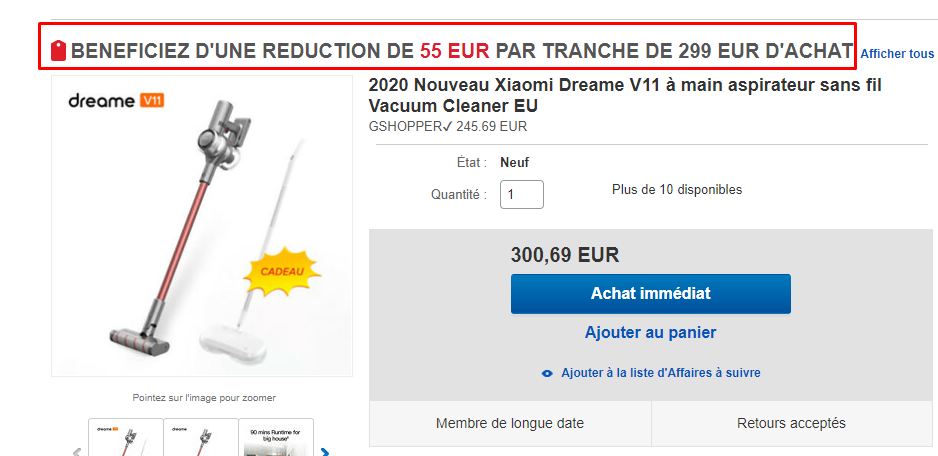This screenshot has height=456, width=938.
Task: Select the 90 mins Runtime thumbnail
Action: (276, 437)
